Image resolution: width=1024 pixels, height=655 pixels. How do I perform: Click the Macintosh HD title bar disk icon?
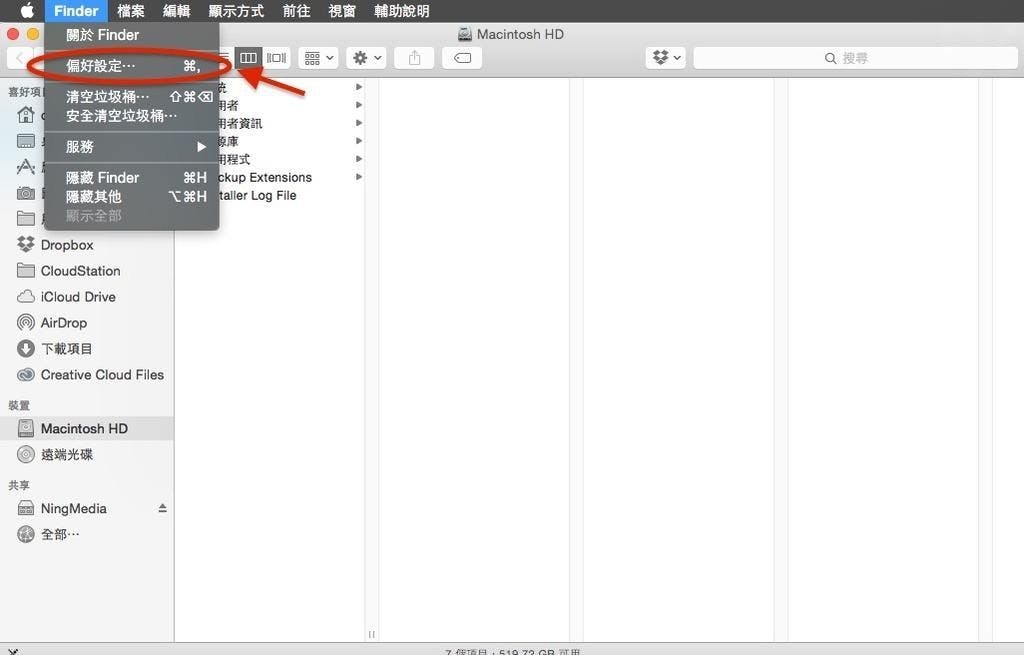pyautogui.click(x=464, y=35)
